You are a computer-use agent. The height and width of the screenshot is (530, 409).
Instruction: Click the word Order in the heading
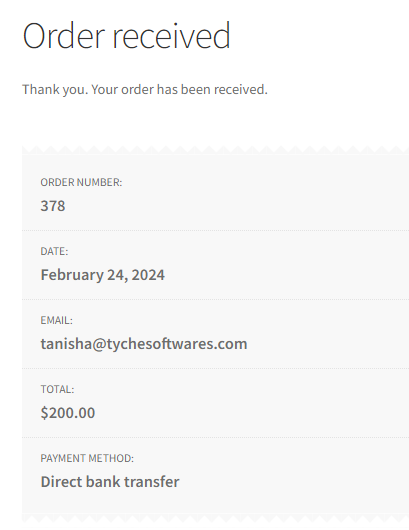click(64, 35)
